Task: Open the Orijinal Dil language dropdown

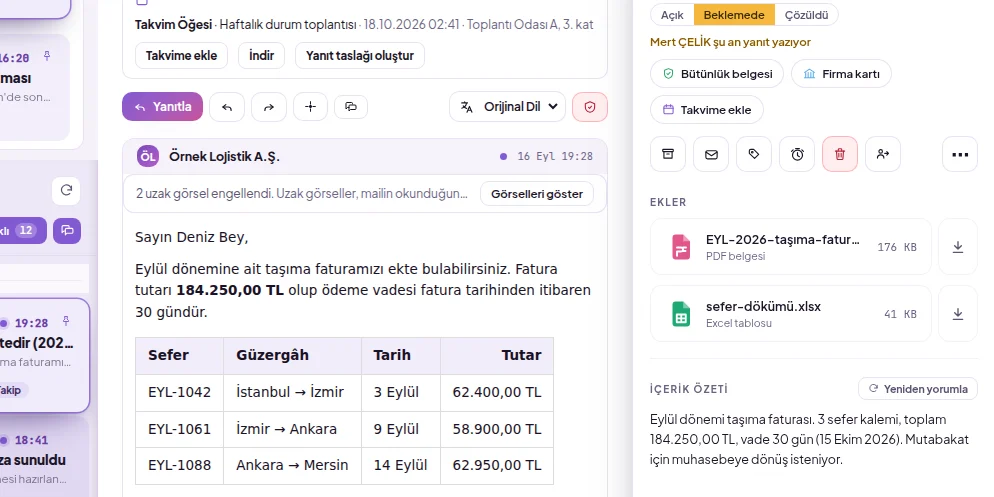Action: pyautogui.click(x=507, y=106)
